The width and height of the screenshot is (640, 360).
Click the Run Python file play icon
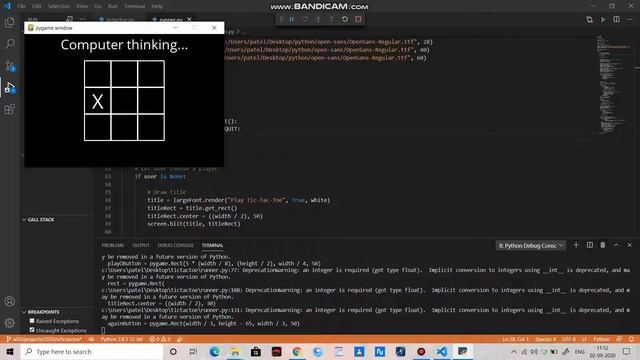point(603,19)
